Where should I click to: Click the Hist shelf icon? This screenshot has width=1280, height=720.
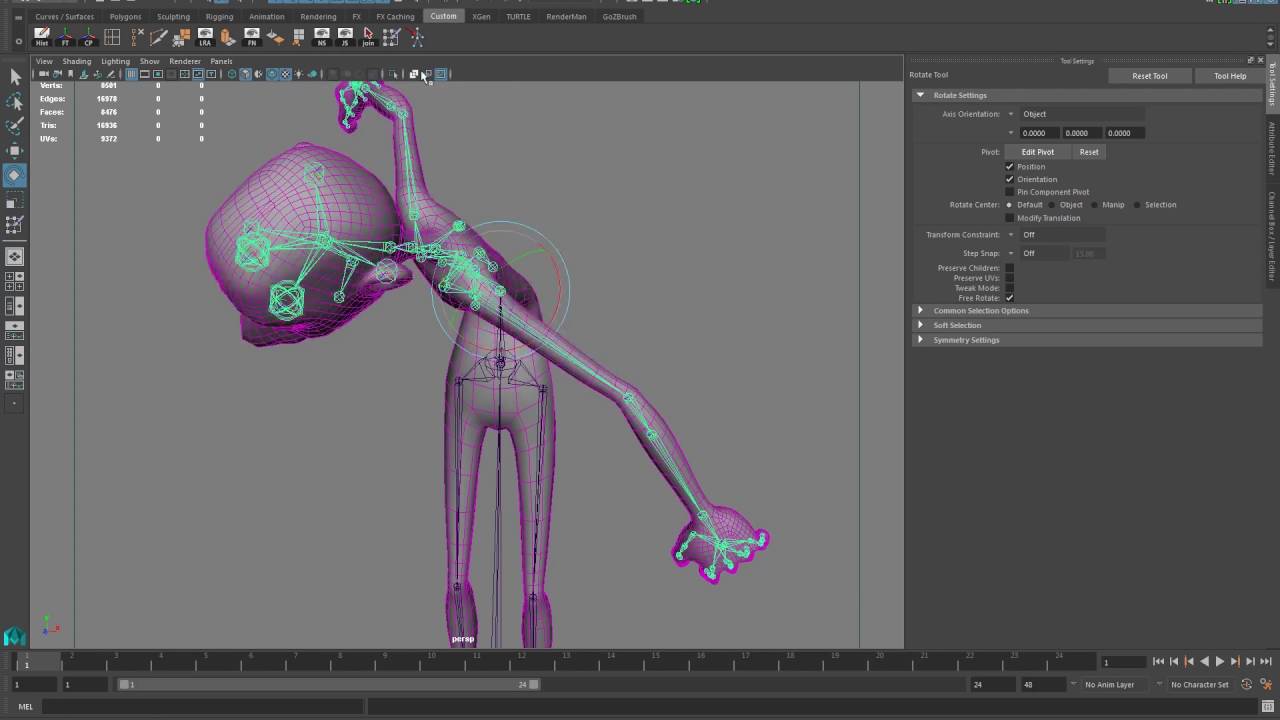tap(41, 37)
